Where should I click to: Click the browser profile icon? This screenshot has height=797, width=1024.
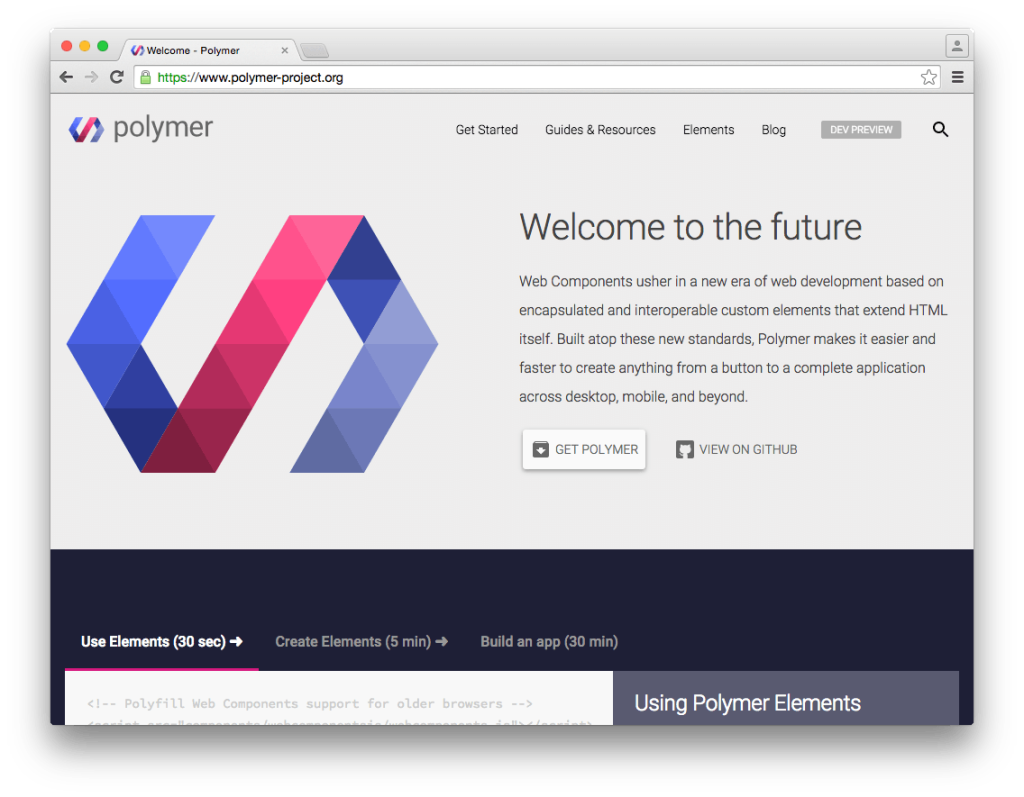pyautogui.click(x=957, y=45)
